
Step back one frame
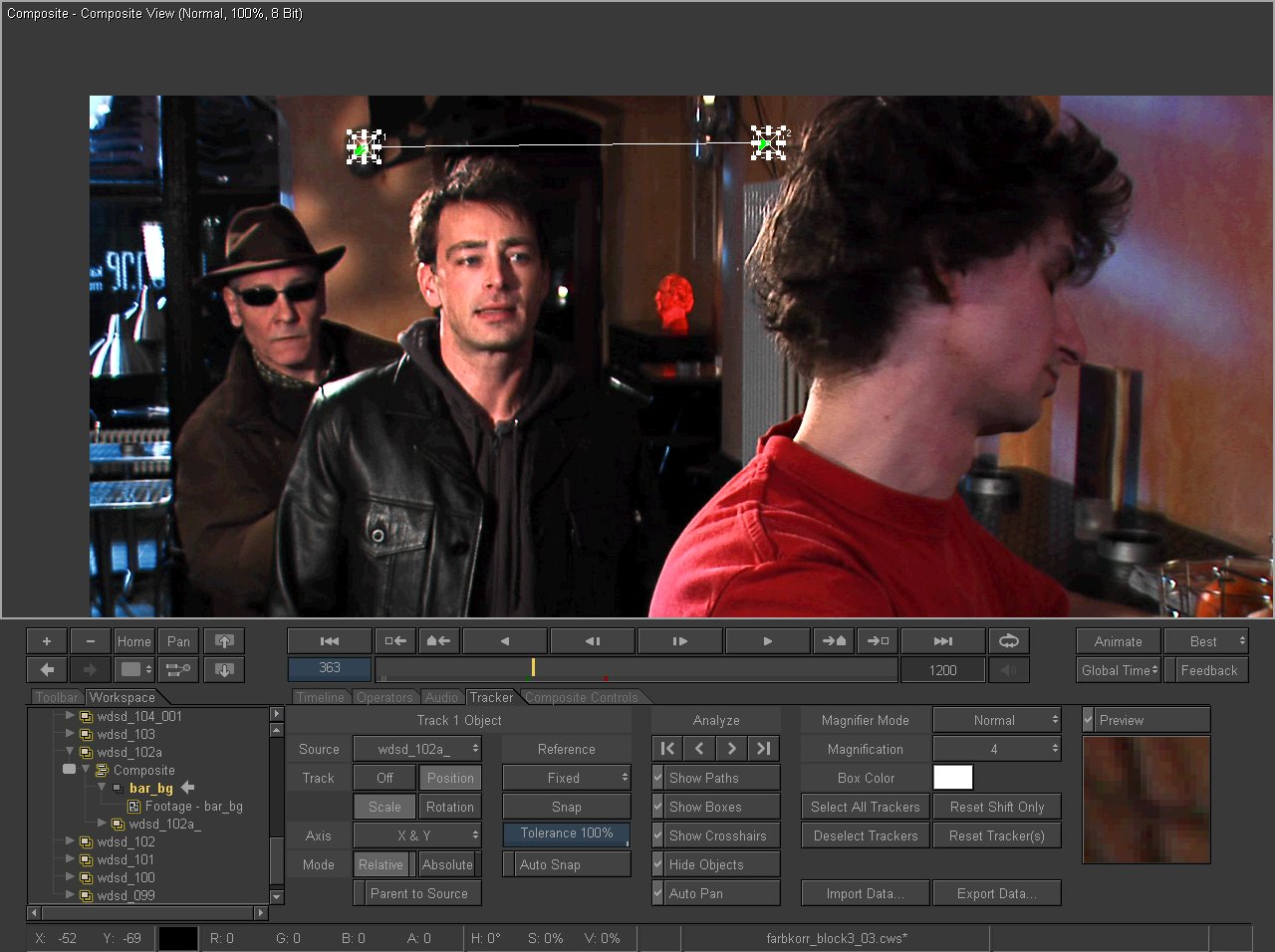click(592, 641)
